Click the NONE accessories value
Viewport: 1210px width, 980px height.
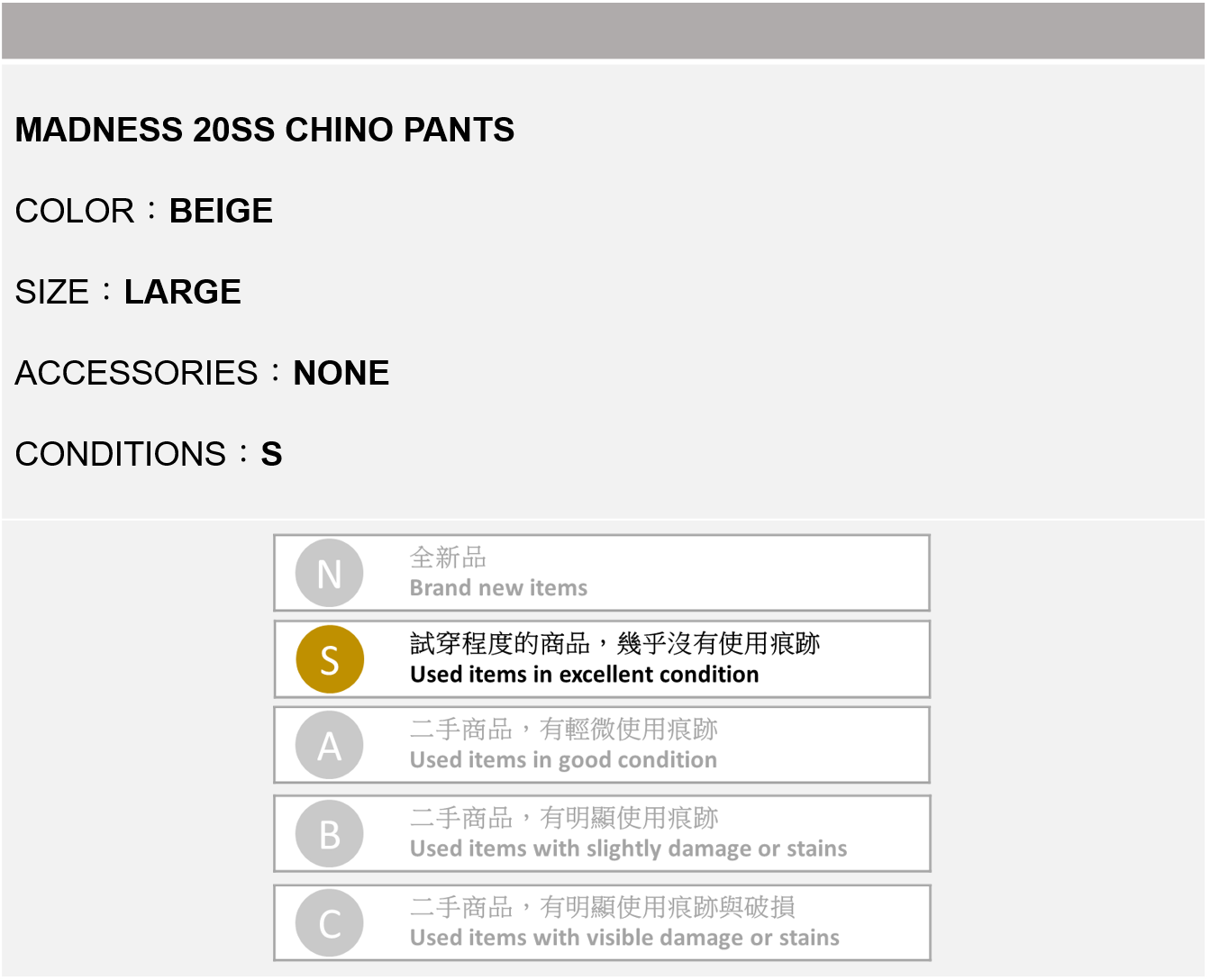[x=341, y=373]
